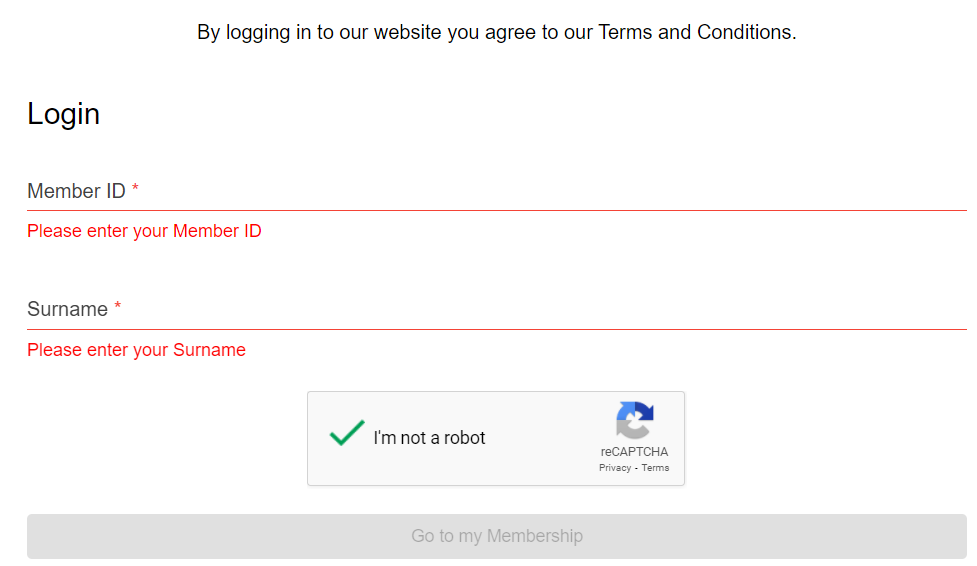Click the reCAPTCHA text under the logo
Screen dimensions: 977x566
click(x=635, y=452)
